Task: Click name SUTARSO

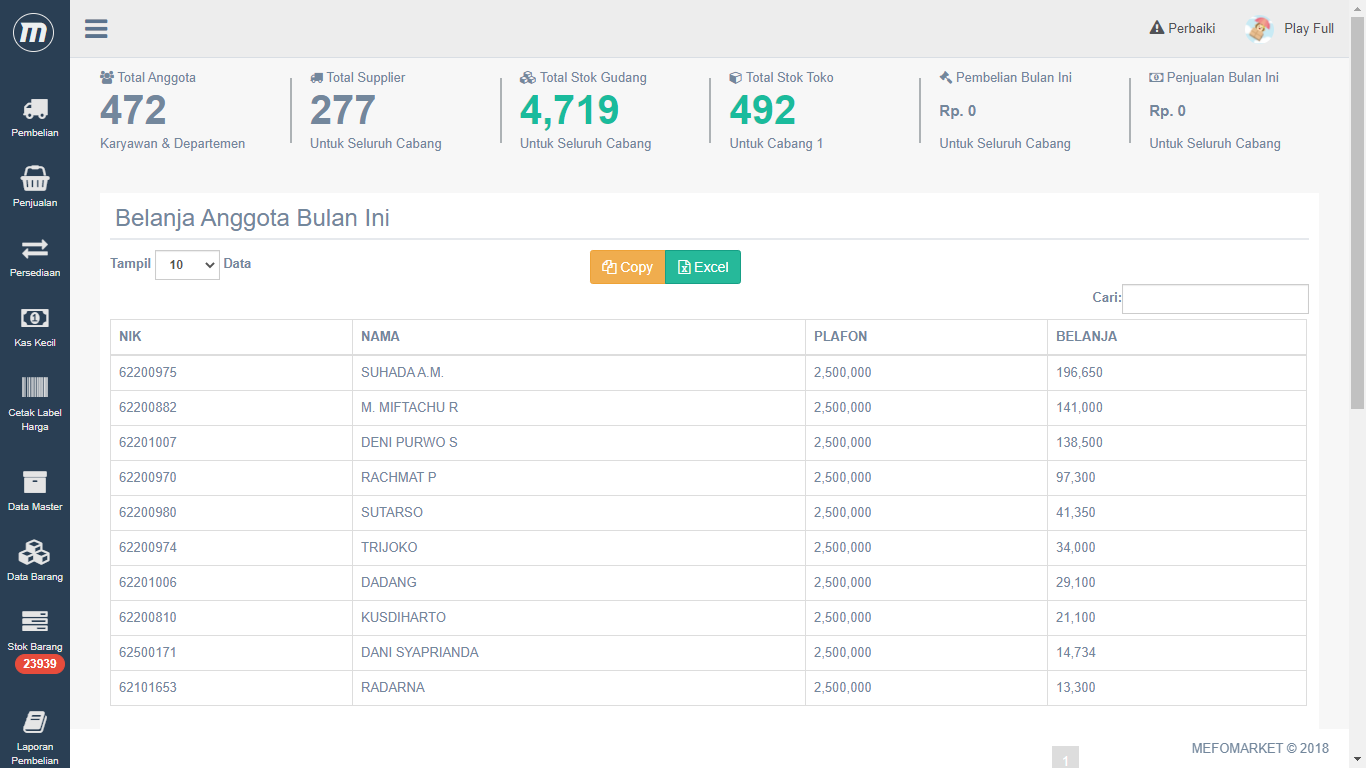Action: pos(392,512)
